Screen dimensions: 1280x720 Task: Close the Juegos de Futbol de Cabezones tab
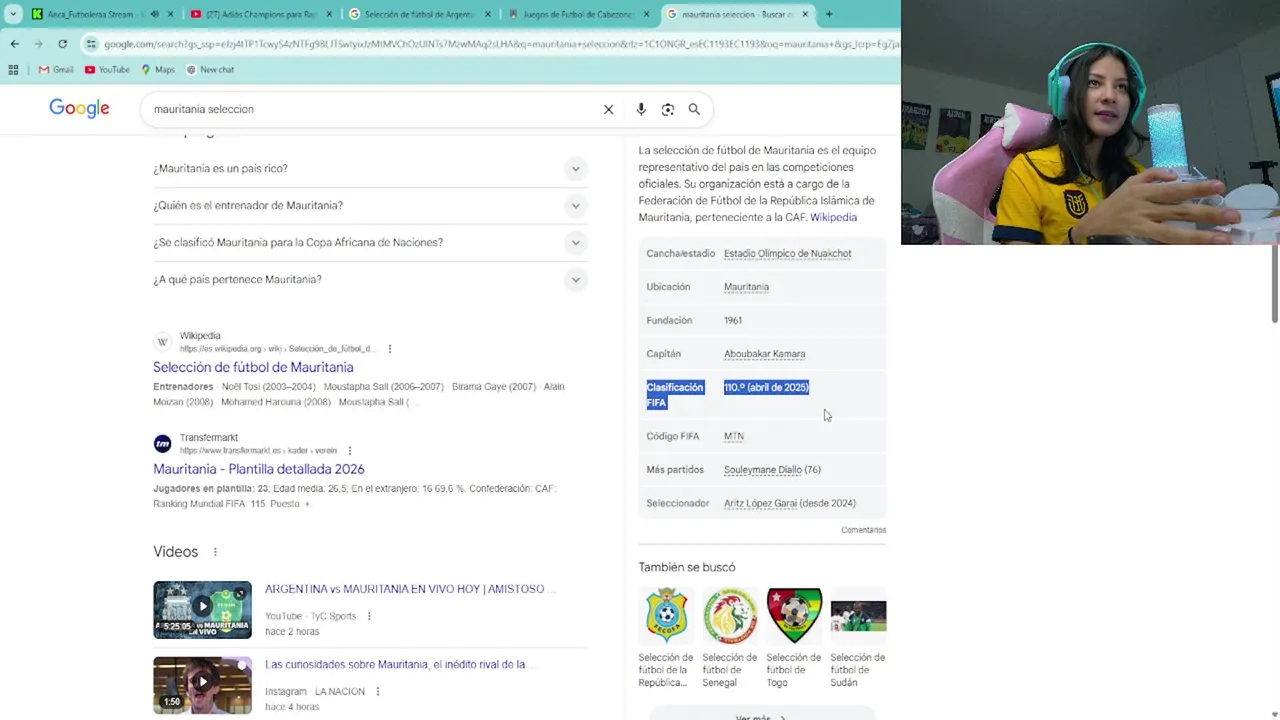[646, 14]
